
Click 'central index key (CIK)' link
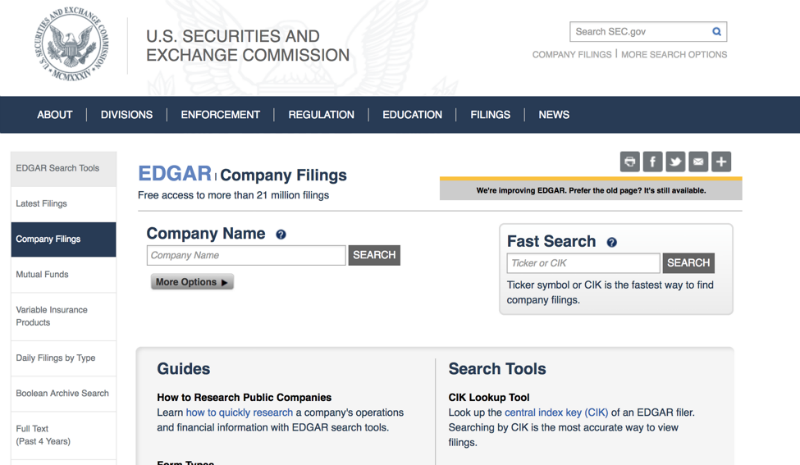tap(556, 412)
